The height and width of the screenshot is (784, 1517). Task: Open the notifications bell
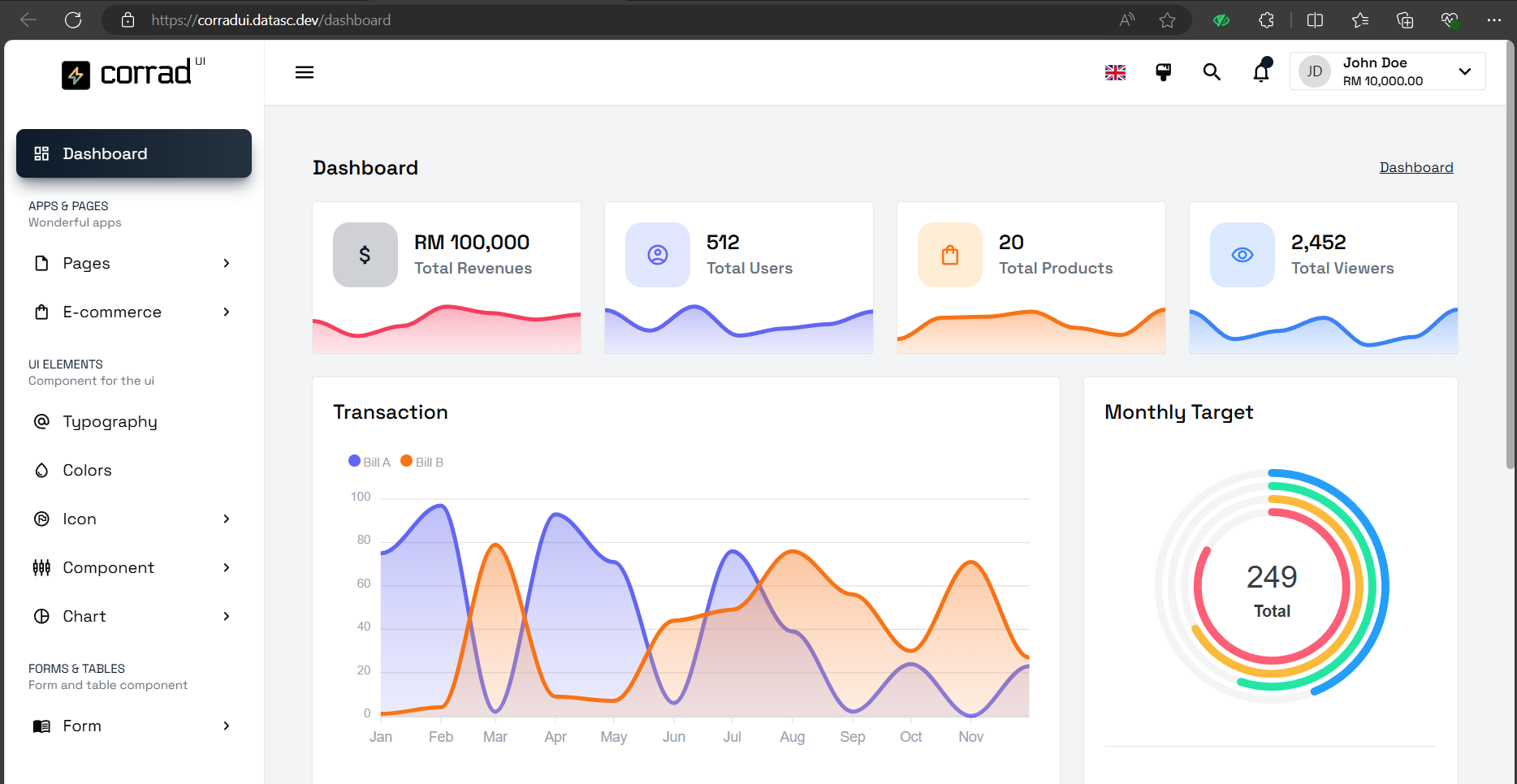point(1261,71)
